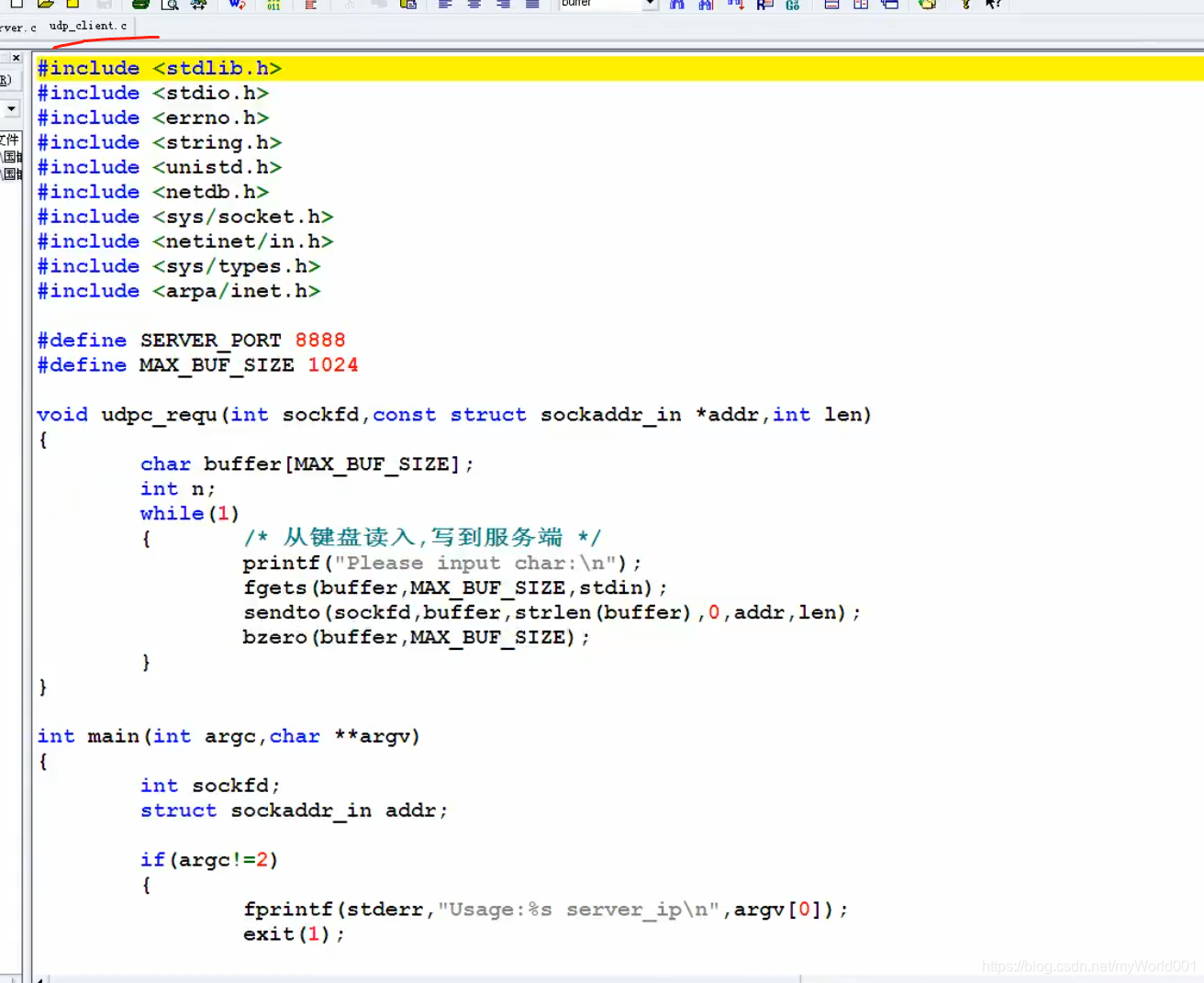Image resolution: width=1204 pixels, height=983 pixels.
Task: Print the document using the green printer icon
Action: pos(140,5)
